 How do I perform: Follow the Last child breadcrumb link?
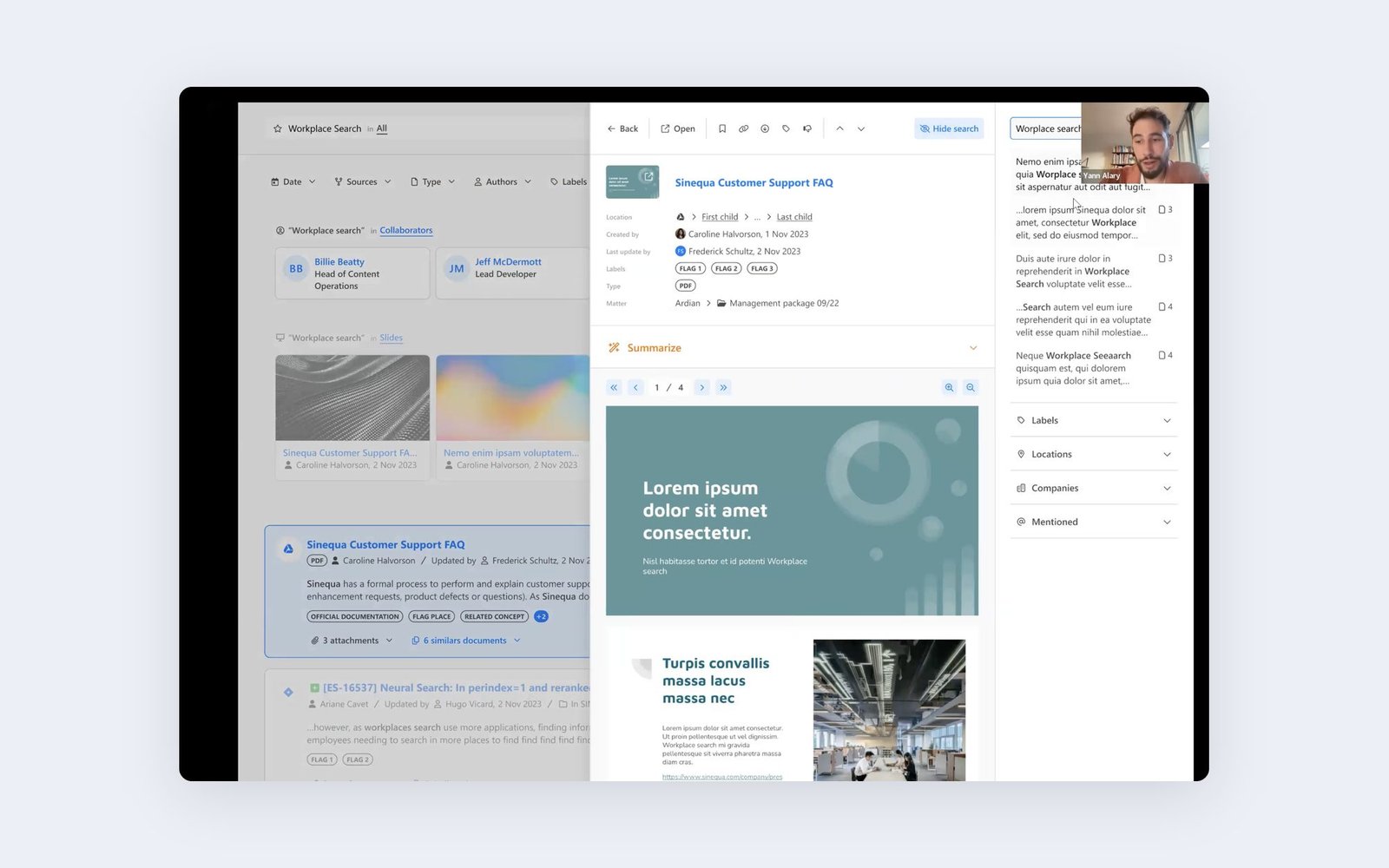tap(794, 217)
